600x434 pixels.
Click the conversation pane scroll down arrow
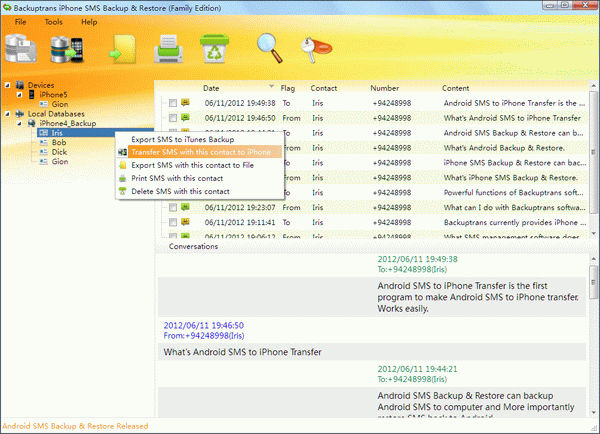click(x=593, y=413)
